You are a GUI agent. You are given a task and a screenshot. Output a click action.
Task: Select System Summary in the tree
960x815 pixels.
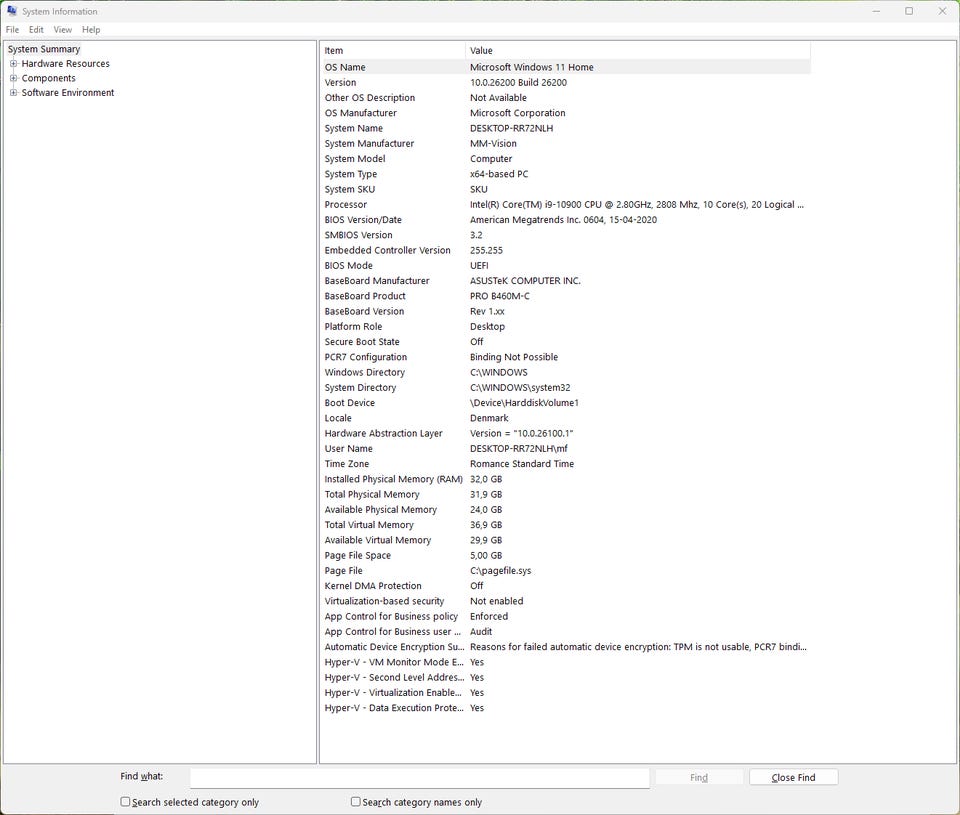(x=44, y=49)
